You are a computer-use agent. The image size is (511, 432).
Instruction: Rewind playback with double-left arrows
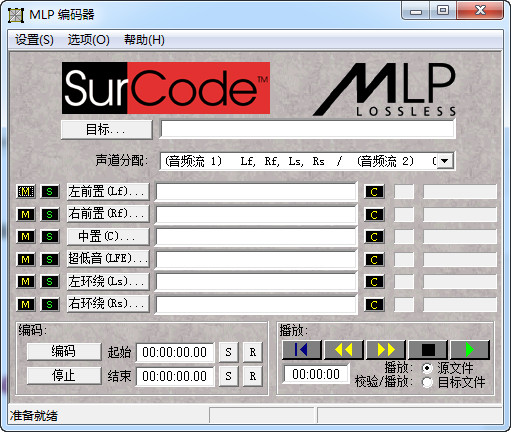tap(344, 350)
